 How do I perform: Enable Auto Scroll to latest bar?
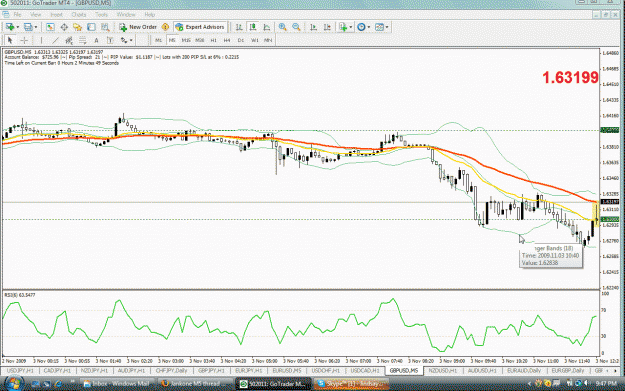pyautogui.click(x=314, y=27)
